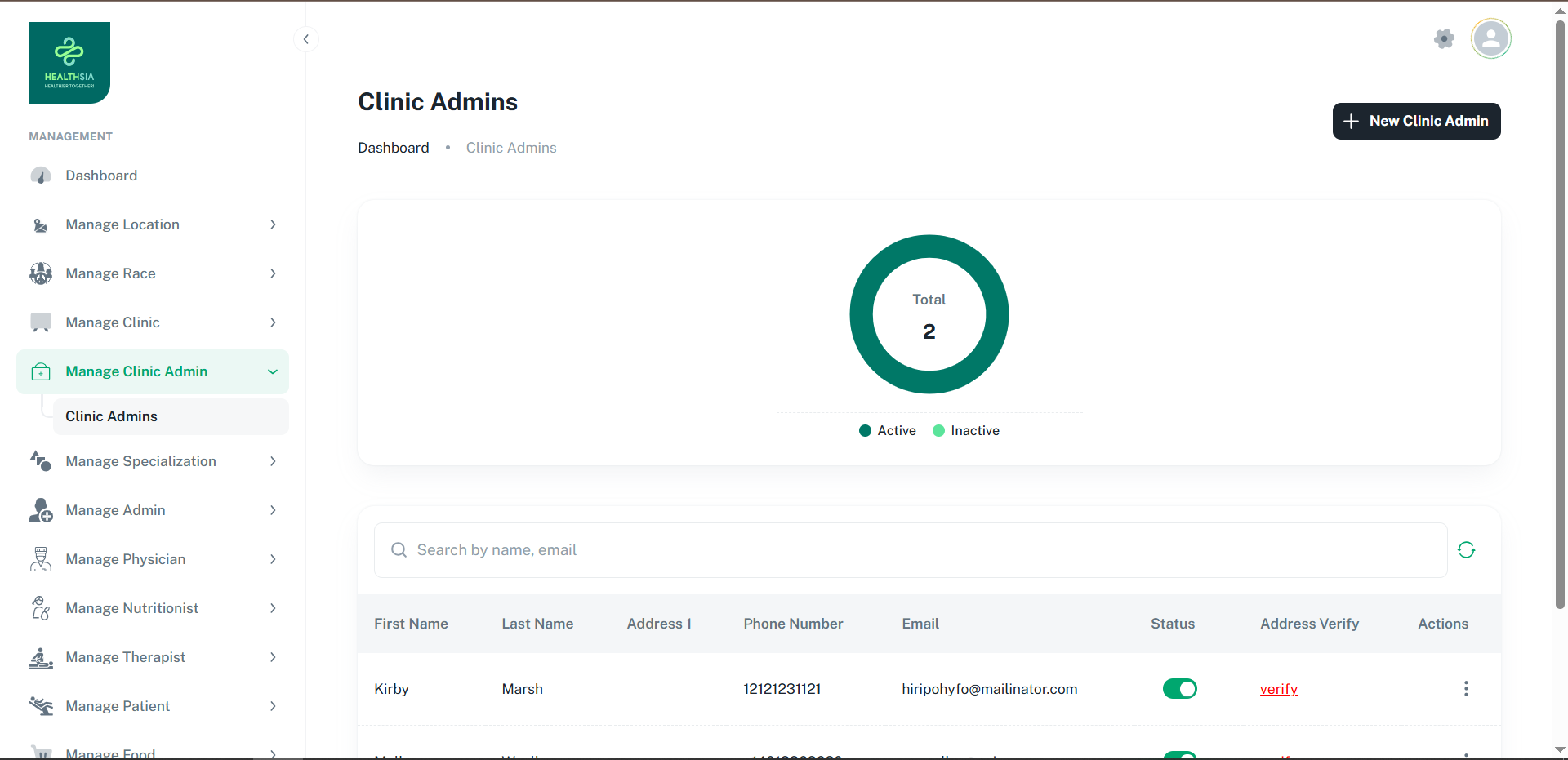Select the Clinic Admins submenu item
The height and width of the screenshot is (760, 1568).
click(x=112, y=416)
